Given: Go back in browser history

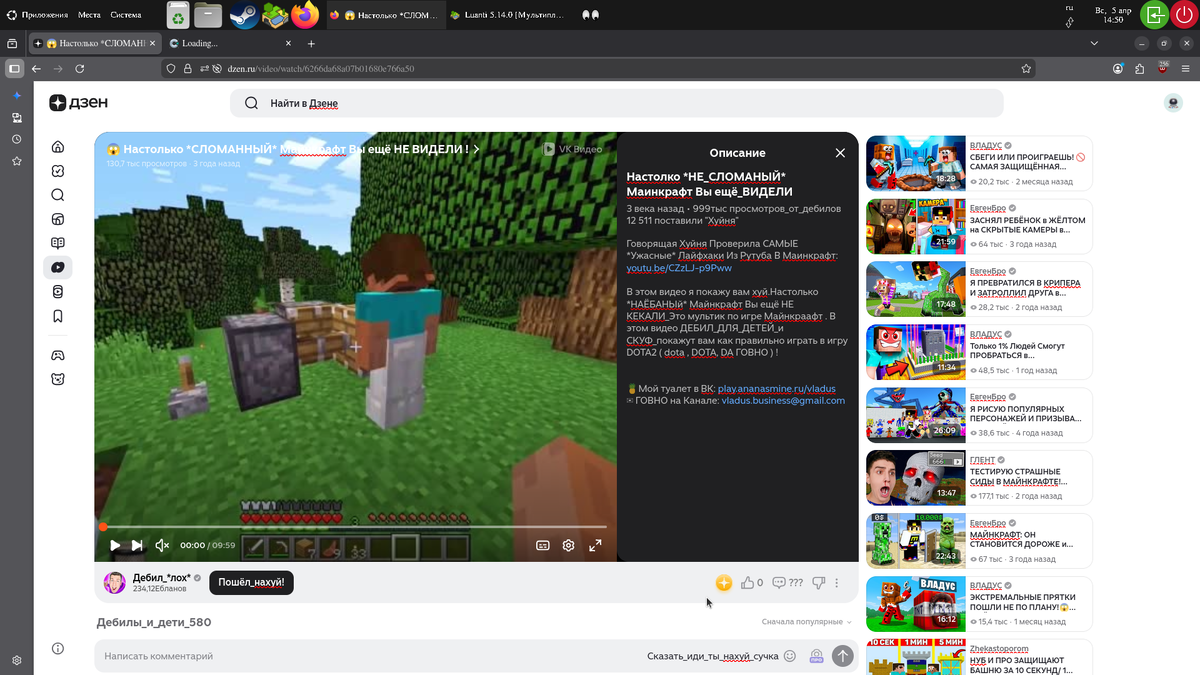Looking at the screenshot, I should pos(36,69).
